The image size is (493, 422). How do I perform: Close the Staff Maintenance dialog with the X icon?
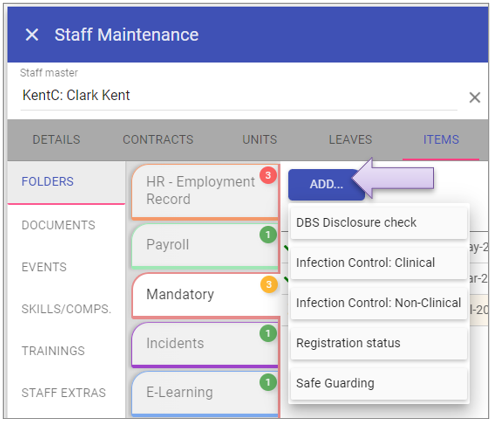[x=32, y=35]
